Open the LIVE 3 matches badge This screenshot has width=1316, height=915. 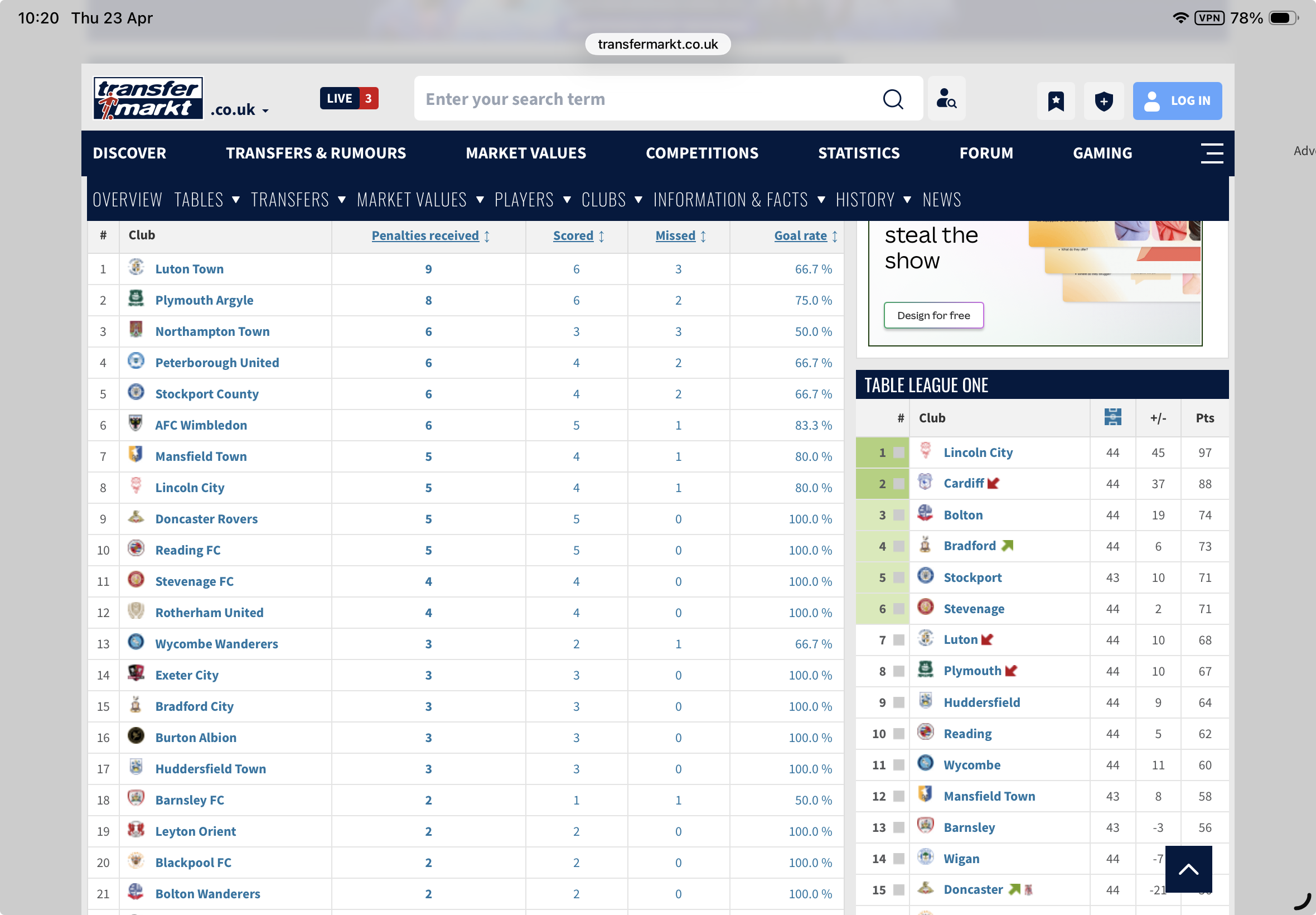click(x=349, y=98)
